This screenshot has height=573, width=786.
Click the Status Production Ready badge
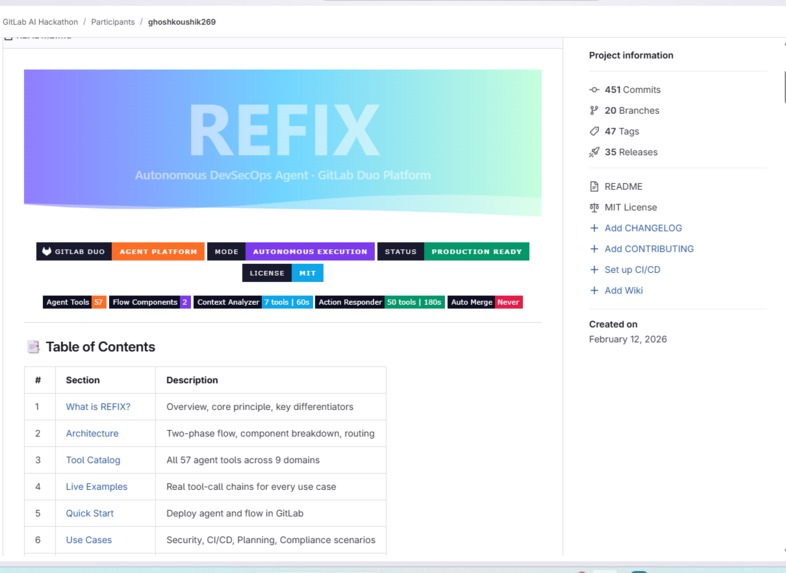[x=453, y=252]
